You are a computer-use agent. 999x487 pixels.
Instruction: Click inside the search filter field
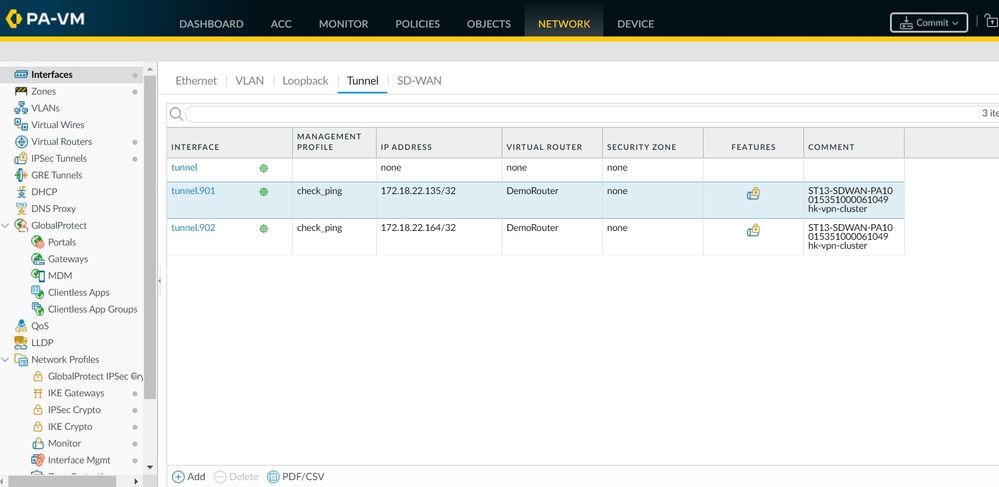click(x=580, y=115)
